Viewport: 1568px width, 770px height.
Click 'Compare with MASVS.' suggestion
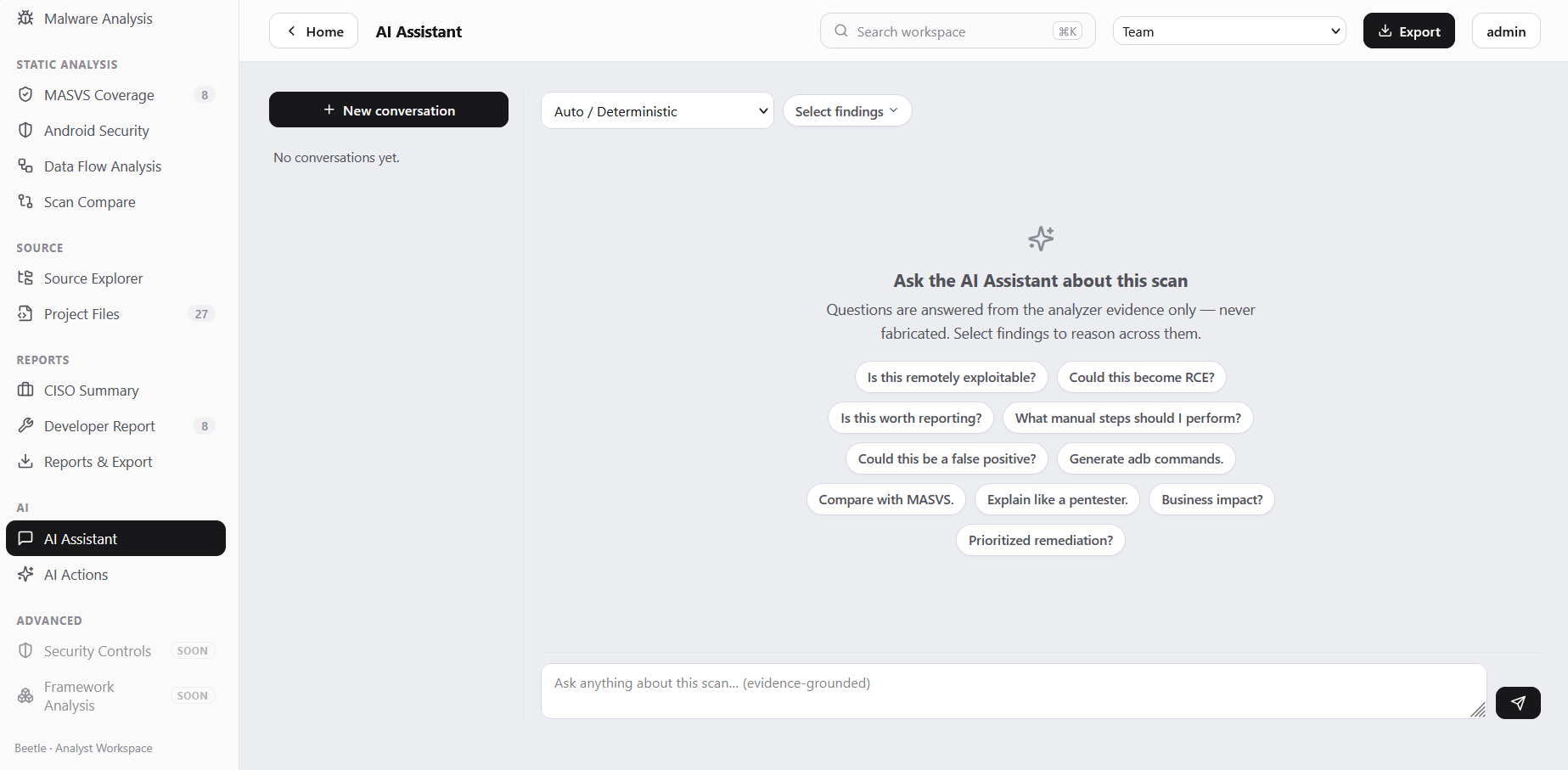(x=886, y=499)
